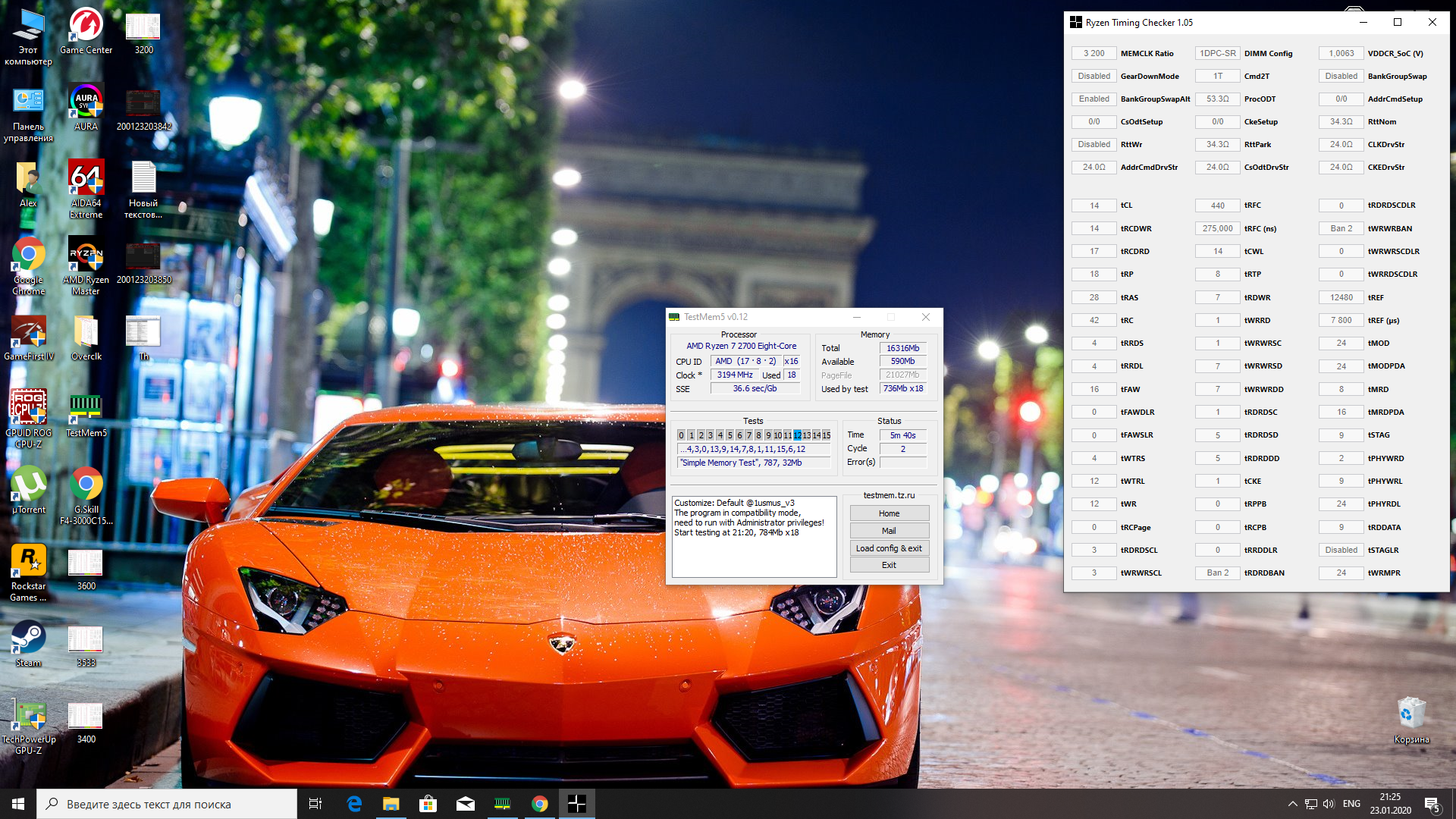Screen dimensions: 1456x819
Task: Open Task View on taskbar
Action: coord(315,804)
